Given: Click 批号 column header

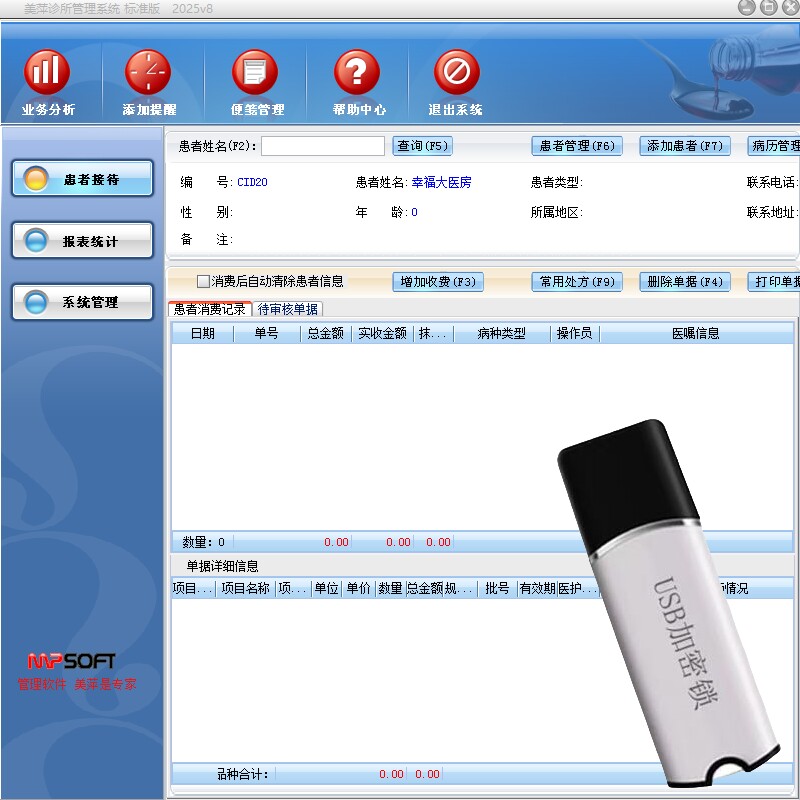Looking at the screenshot, I should click(497, 588).
